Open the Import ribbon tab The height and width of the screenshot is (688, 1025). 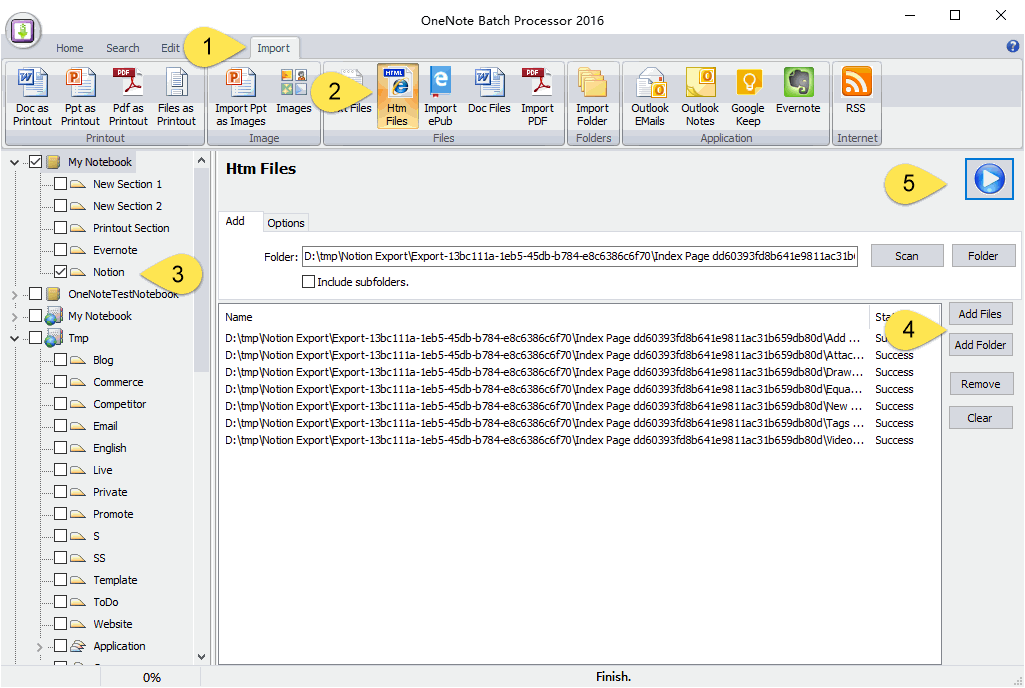[x=273, y=48]
